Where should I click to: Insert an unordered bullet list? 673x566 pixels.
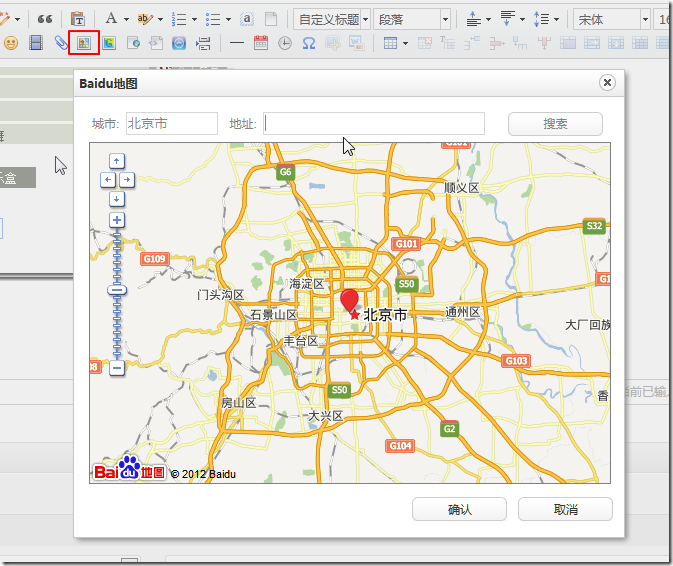[x=212, y=19]
